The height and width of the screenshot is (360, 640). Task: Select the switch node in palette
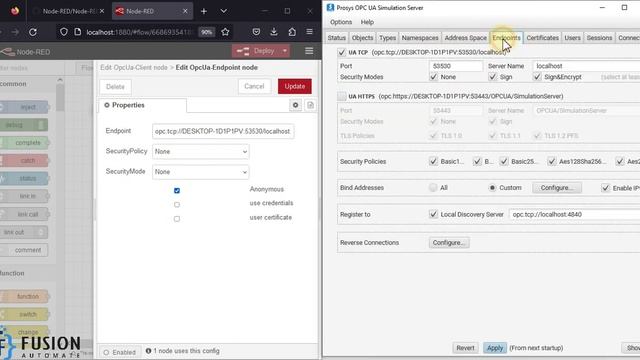[x=24, y=314]
